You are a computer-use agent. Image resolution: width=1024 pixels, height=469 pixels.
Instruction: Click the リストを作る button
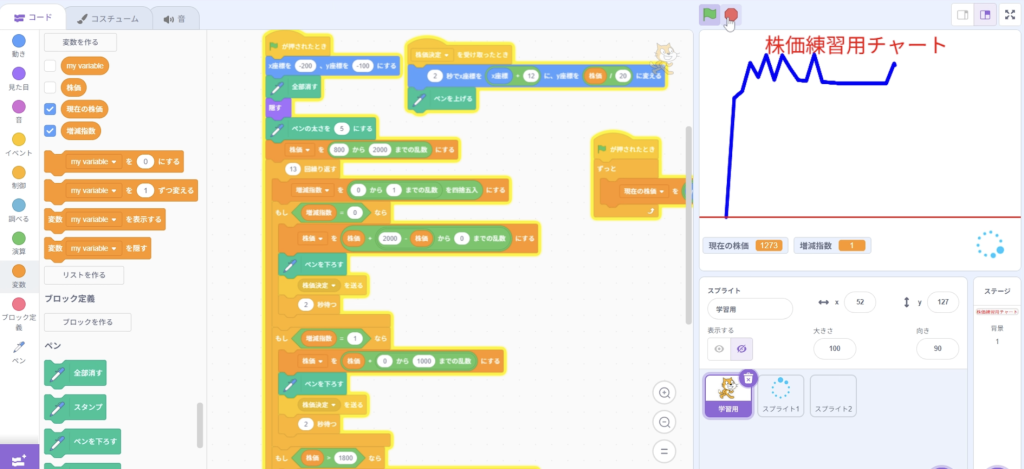(84, 275)
